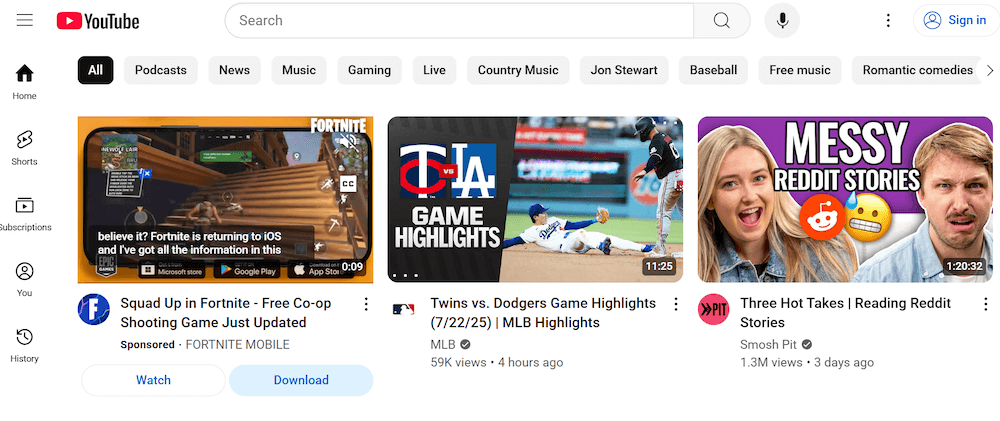
Task: Open Shorts from the sidebar
Action: click(24, 147)
